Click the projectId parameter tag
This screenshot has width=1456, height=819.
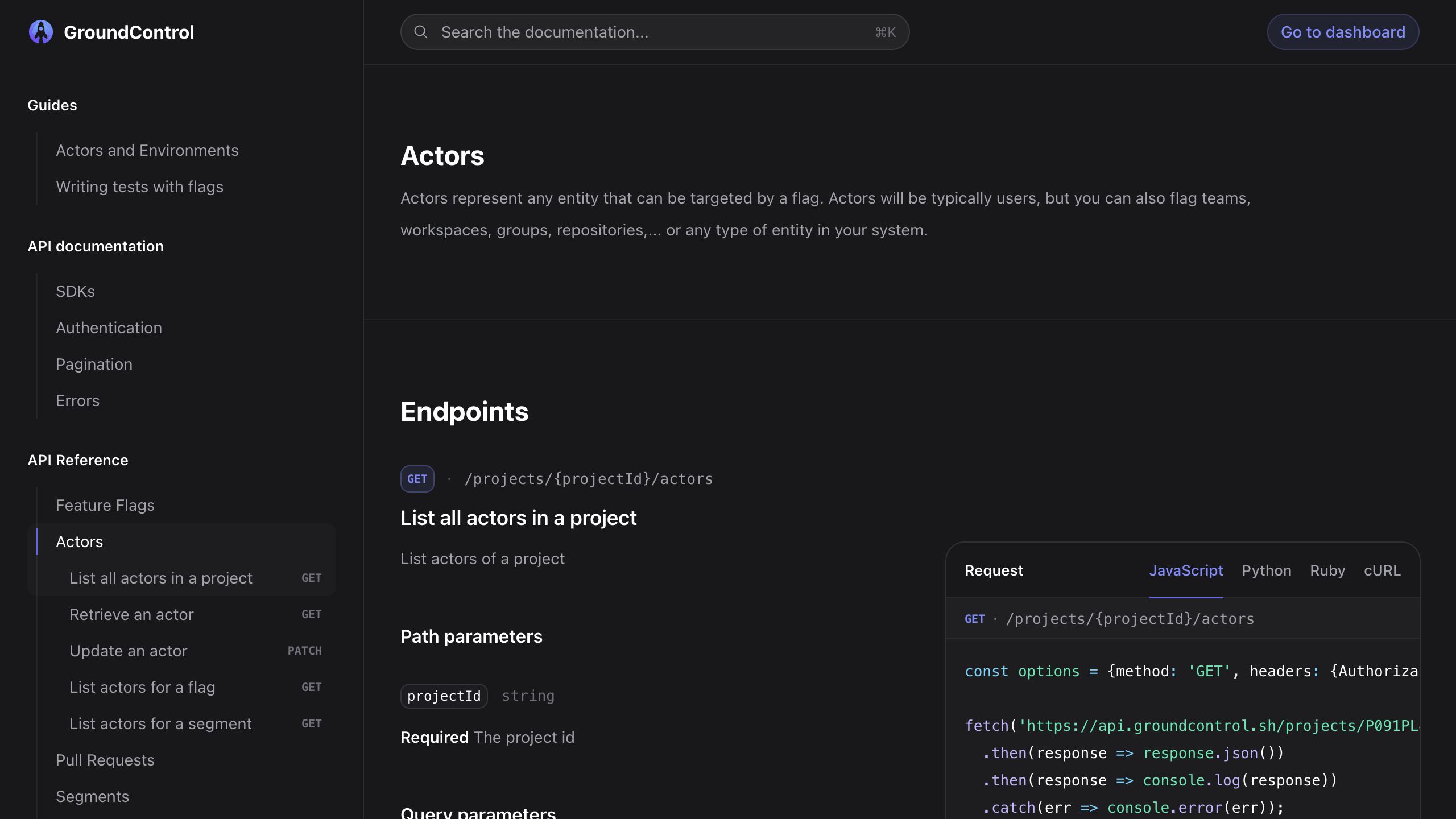tap(444, 696)
